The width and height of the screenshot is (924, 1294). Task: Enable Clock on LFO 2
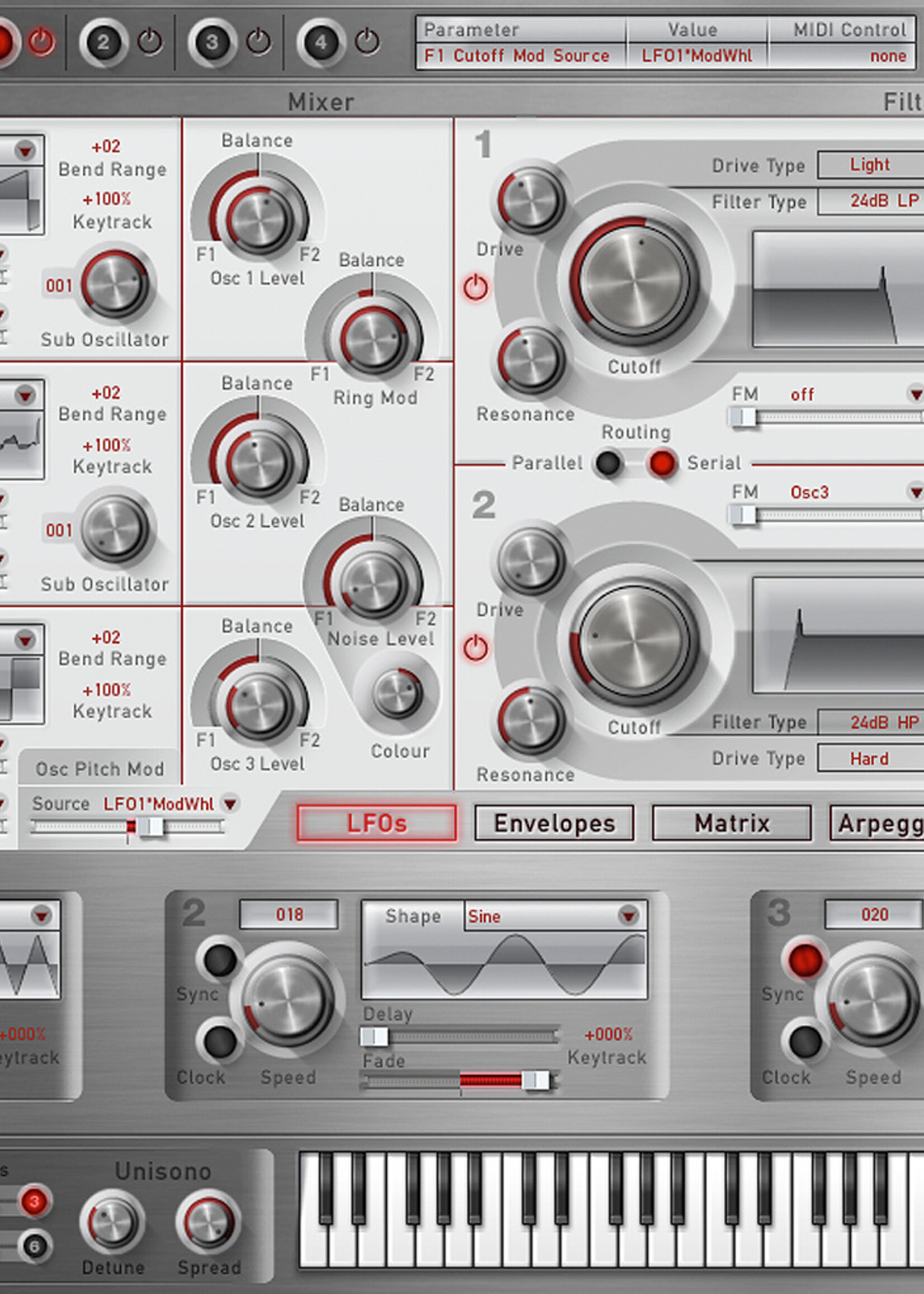pos(220,1042)
